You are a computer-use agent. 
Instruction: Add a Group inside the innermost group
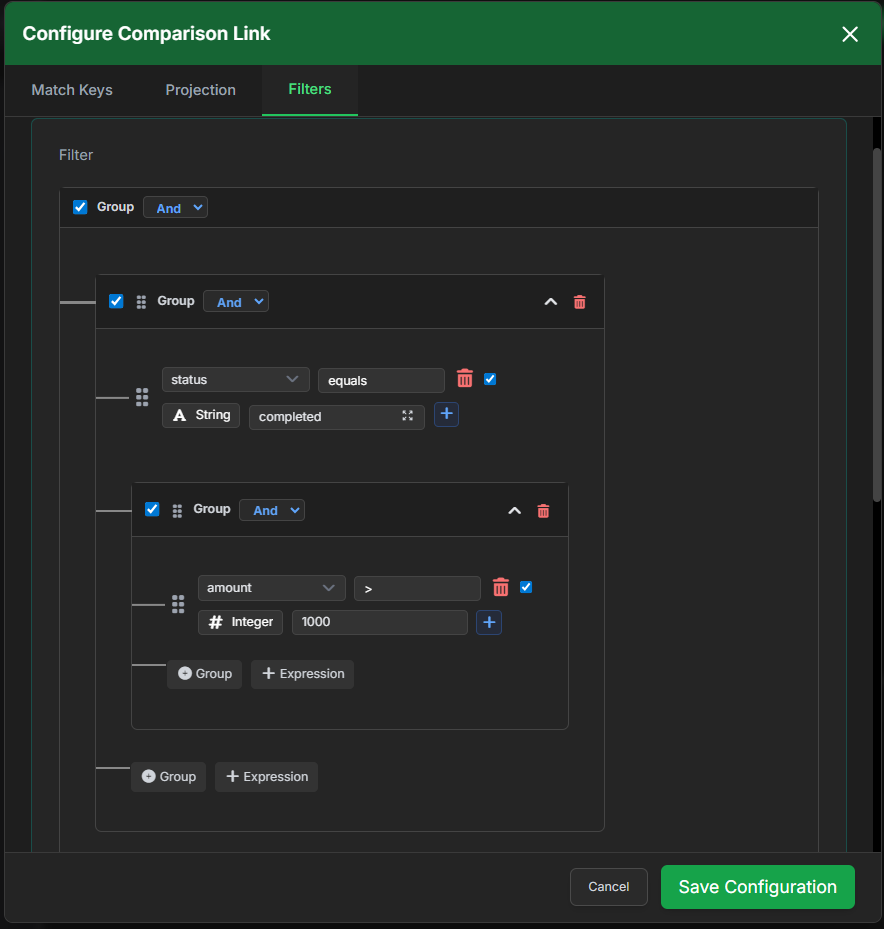tap(204, 674)
